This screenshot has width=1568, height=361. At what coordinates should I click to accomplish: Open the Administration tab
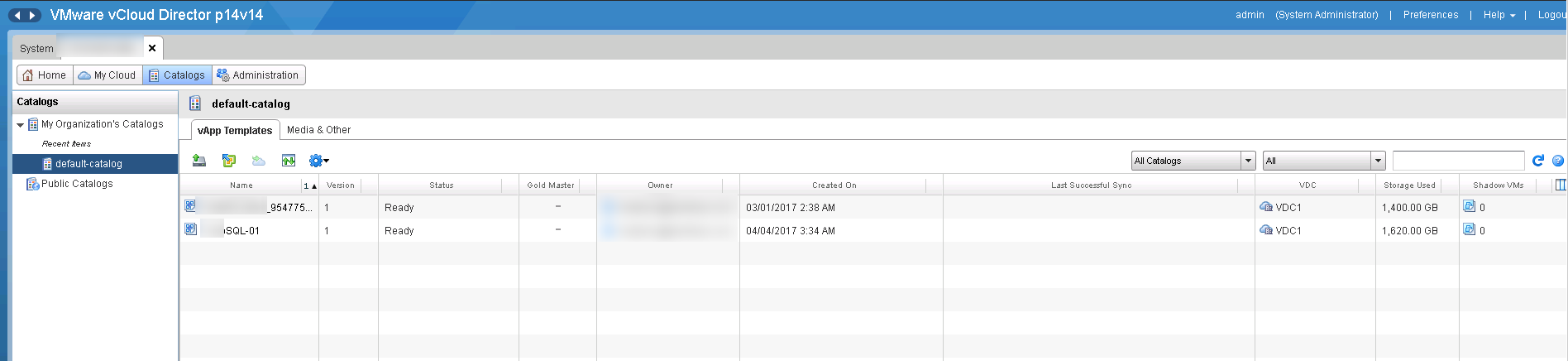(258, 75)
